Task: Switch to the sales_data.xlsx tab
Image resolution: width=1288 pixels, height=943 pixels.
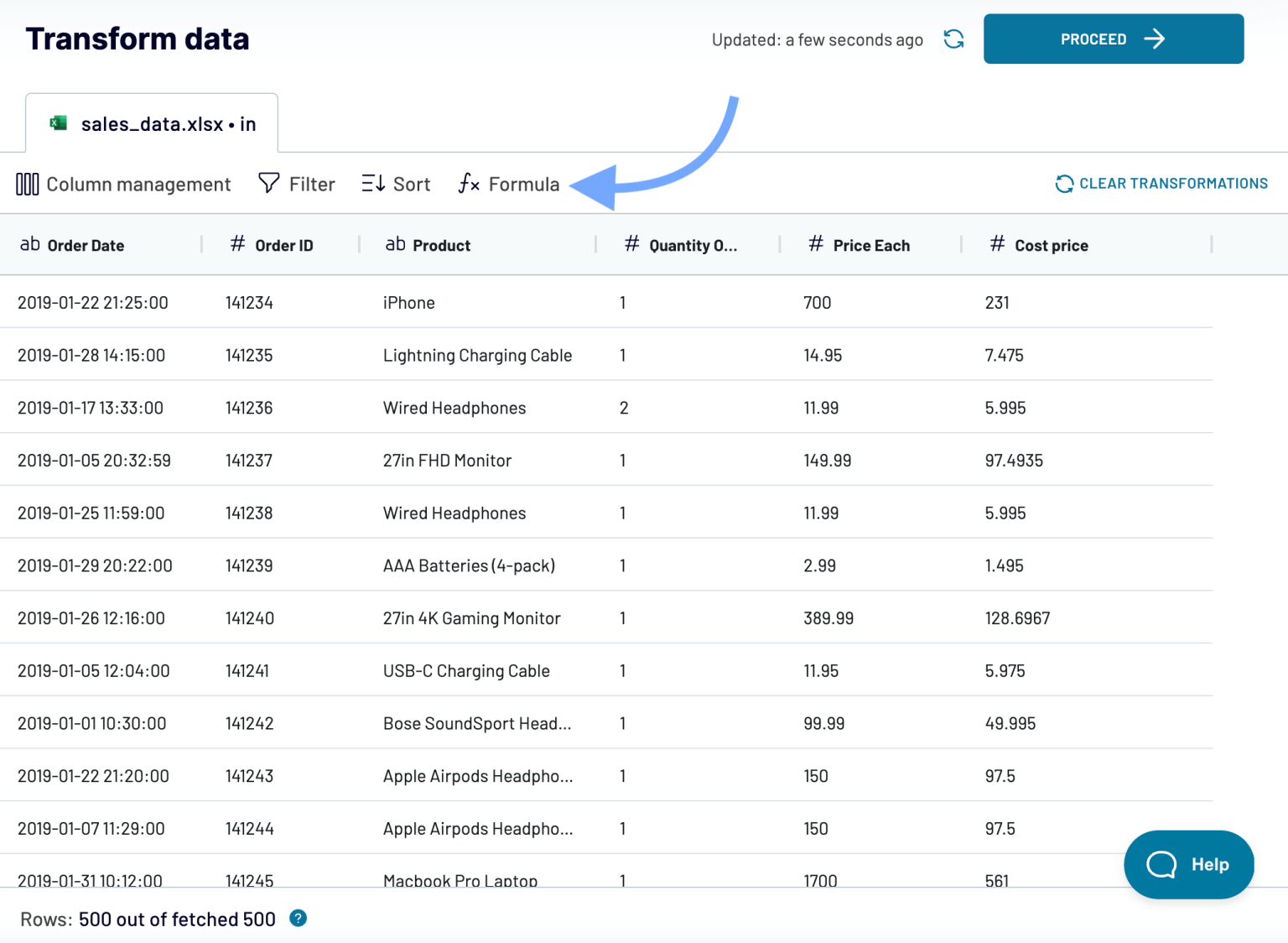Action: [151, 122]
